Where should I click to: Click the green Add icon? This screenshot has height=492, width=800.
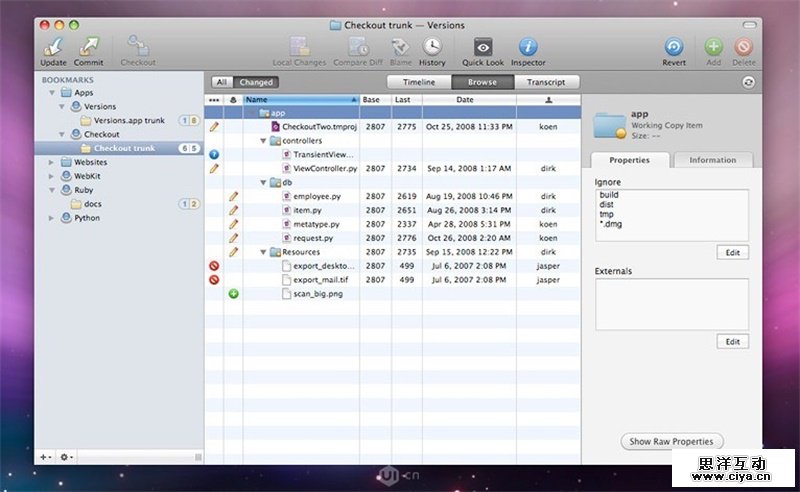click(713, 46)
